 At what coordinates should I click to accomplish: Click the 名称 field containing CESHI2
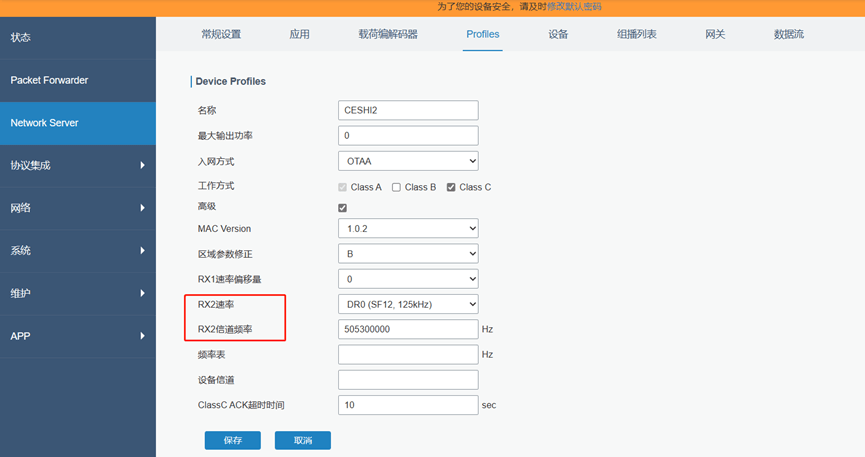(x=408, y=110)
